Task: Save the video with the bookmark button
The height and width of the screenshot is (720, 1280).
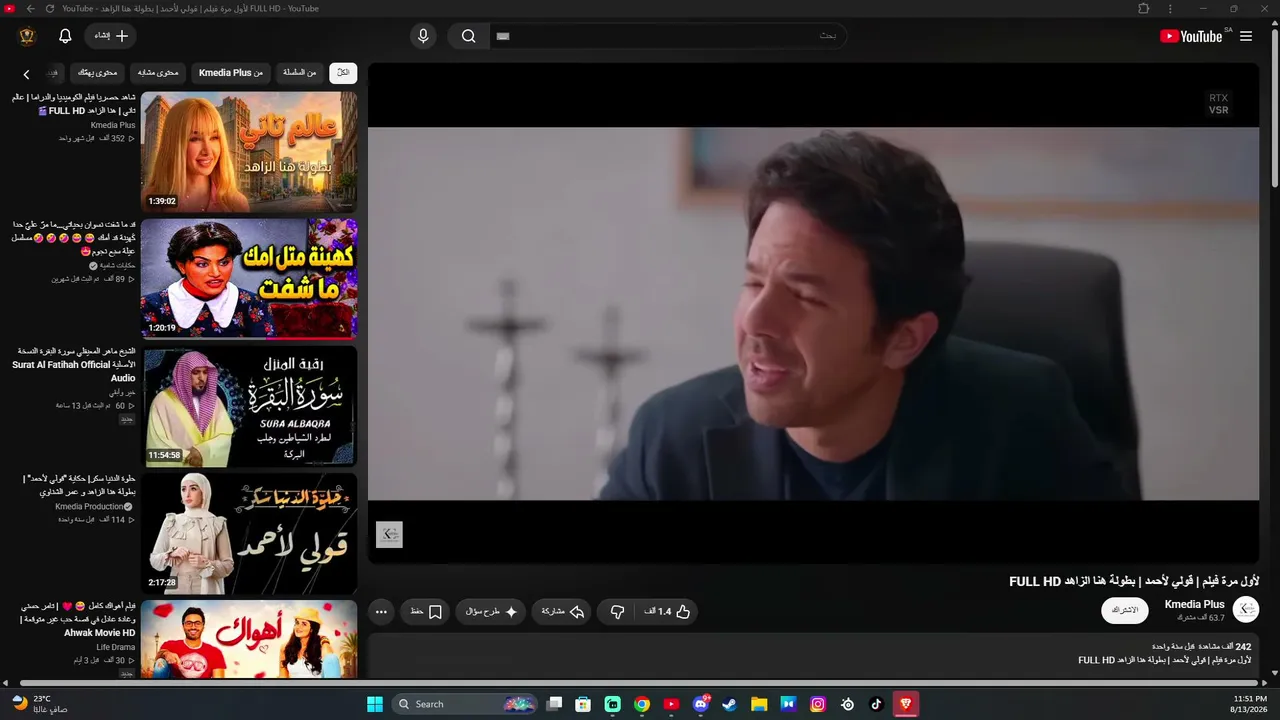Action: [426, 611]
